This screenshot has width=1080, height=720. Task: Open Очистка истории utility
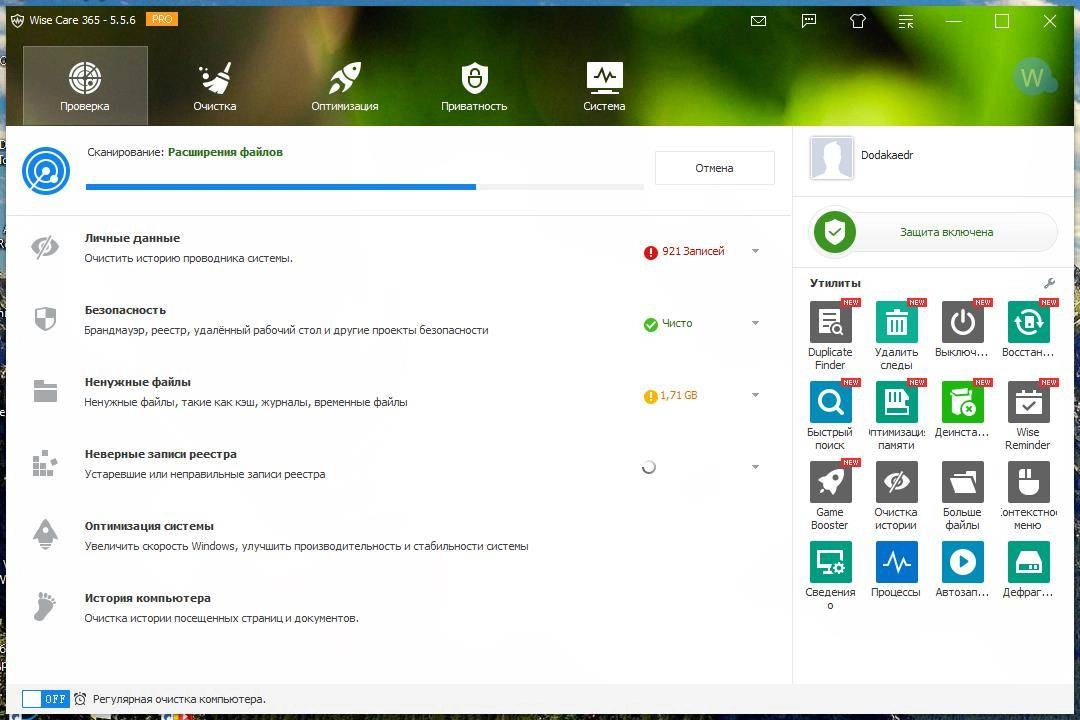tap(896, 482)
